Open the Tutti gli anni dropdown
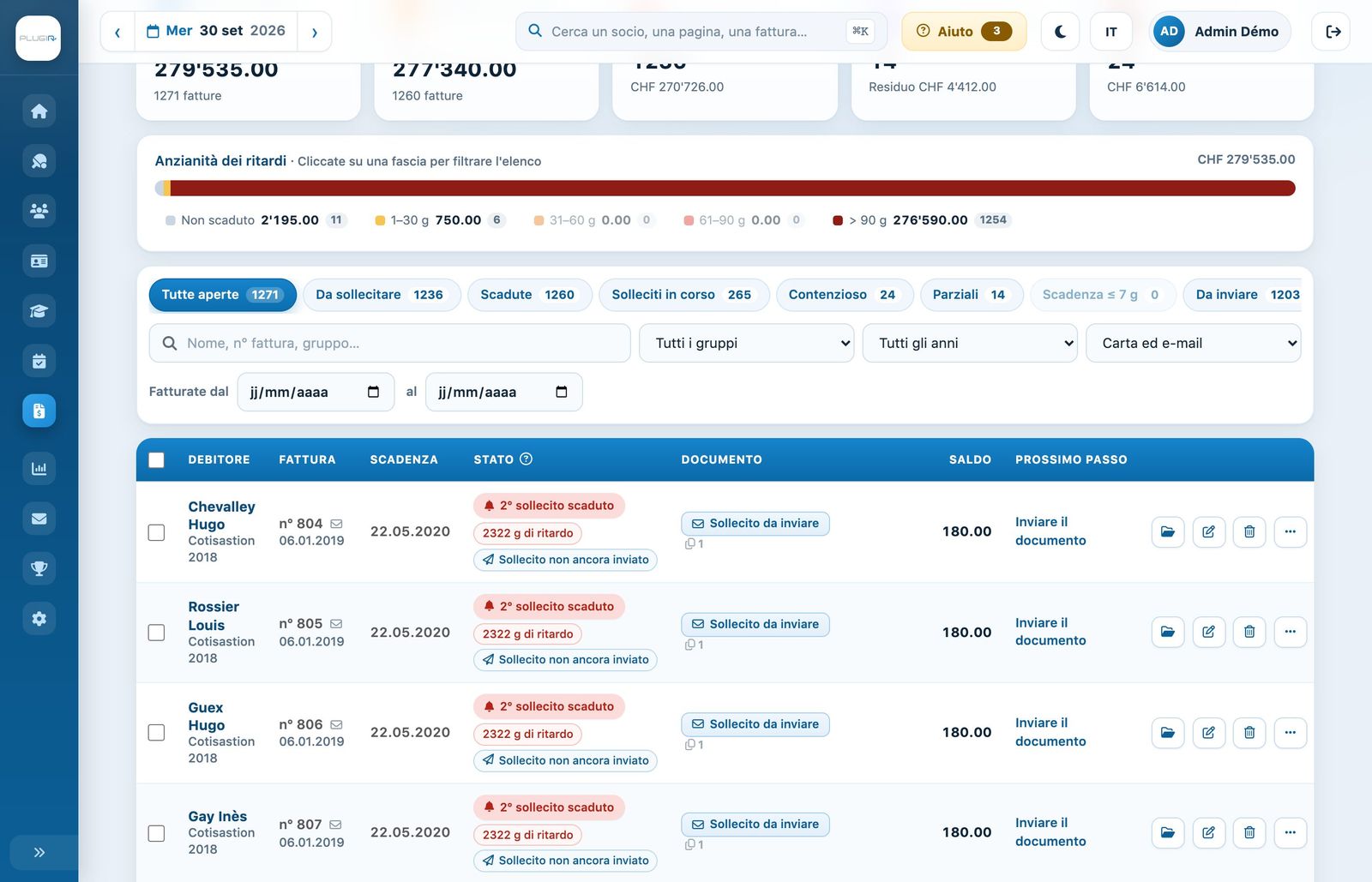The width and height of the screenshot is (1372, 882). [970, 343]
